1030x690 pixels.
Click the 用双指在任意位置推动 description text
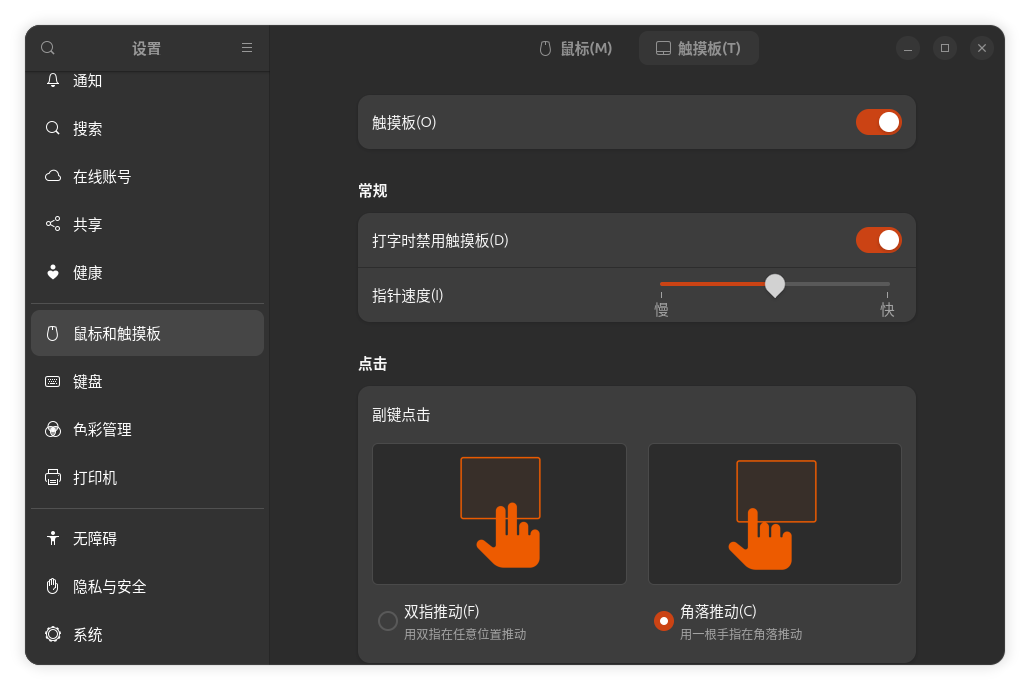[x=465, y=634]
